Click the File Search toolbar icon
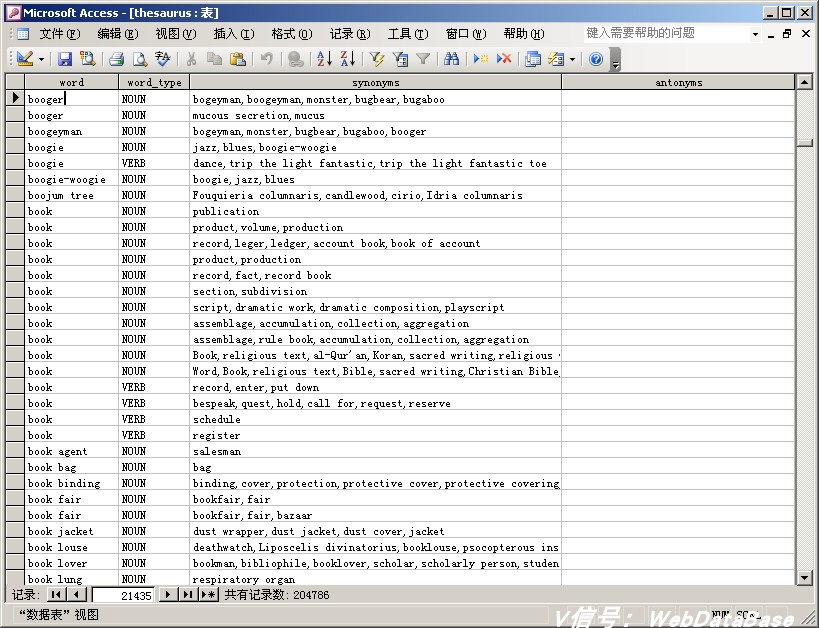This screenshot has height=628, width=819. tap(87, 59)
